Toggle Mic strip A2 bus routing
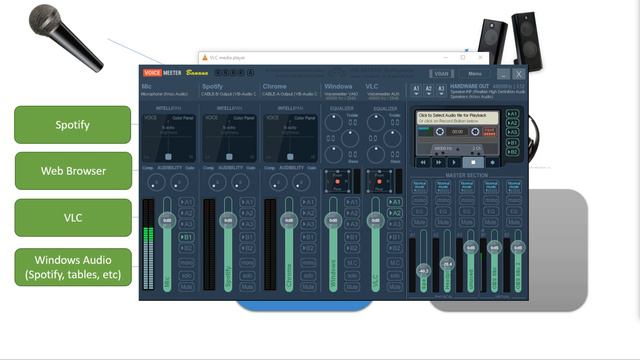Viewport: 640px width, 360px height. click(x=186, y=213)
